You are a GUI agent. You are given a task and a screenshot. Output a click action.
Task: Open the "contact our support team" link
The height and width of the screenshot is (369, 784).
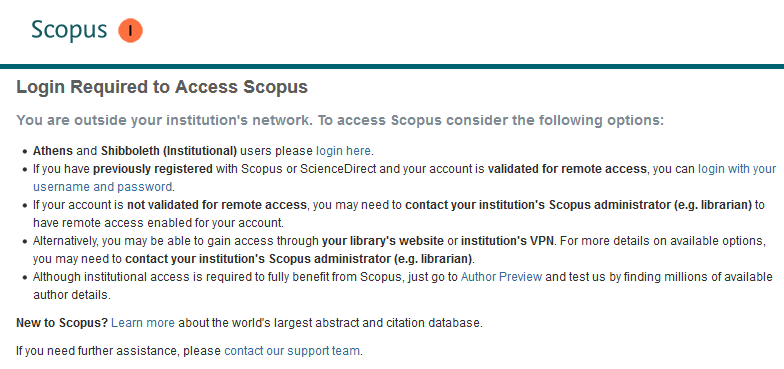(292, 351)
